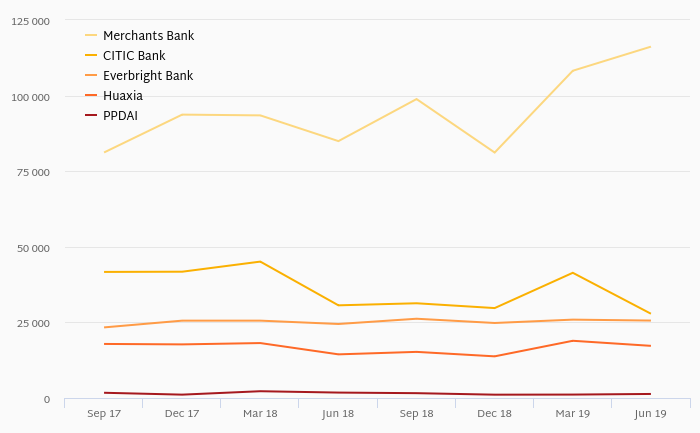Toggle CITIC Bank legend entry
700x433 pixels.
125,56
